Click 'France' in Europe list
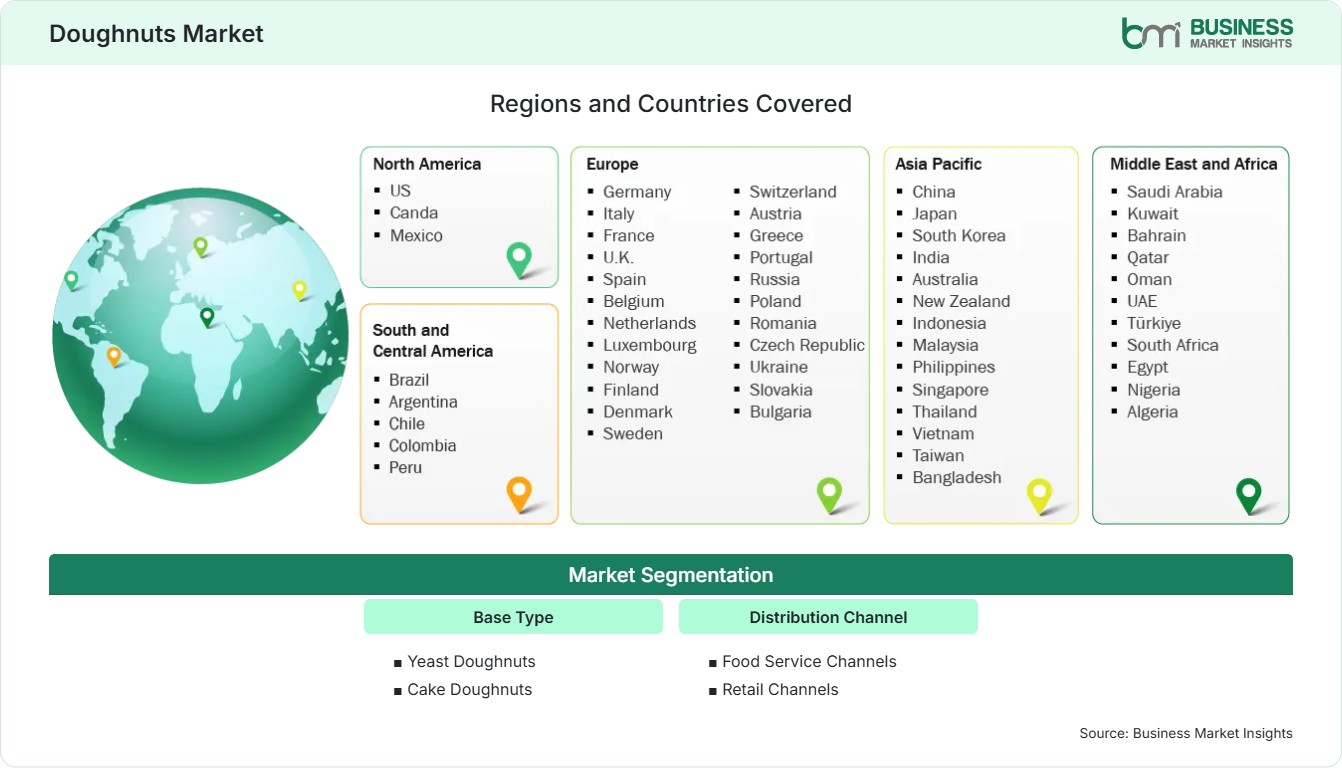 coord(628,235)
